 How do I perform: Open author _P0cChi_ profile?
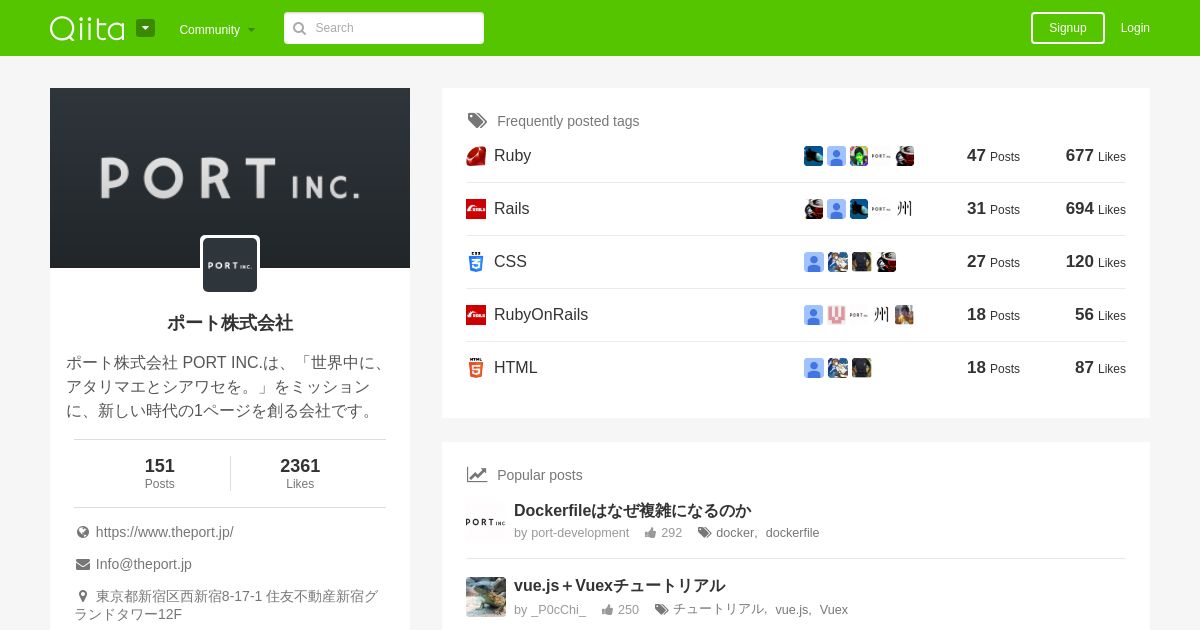click(559, 609)
